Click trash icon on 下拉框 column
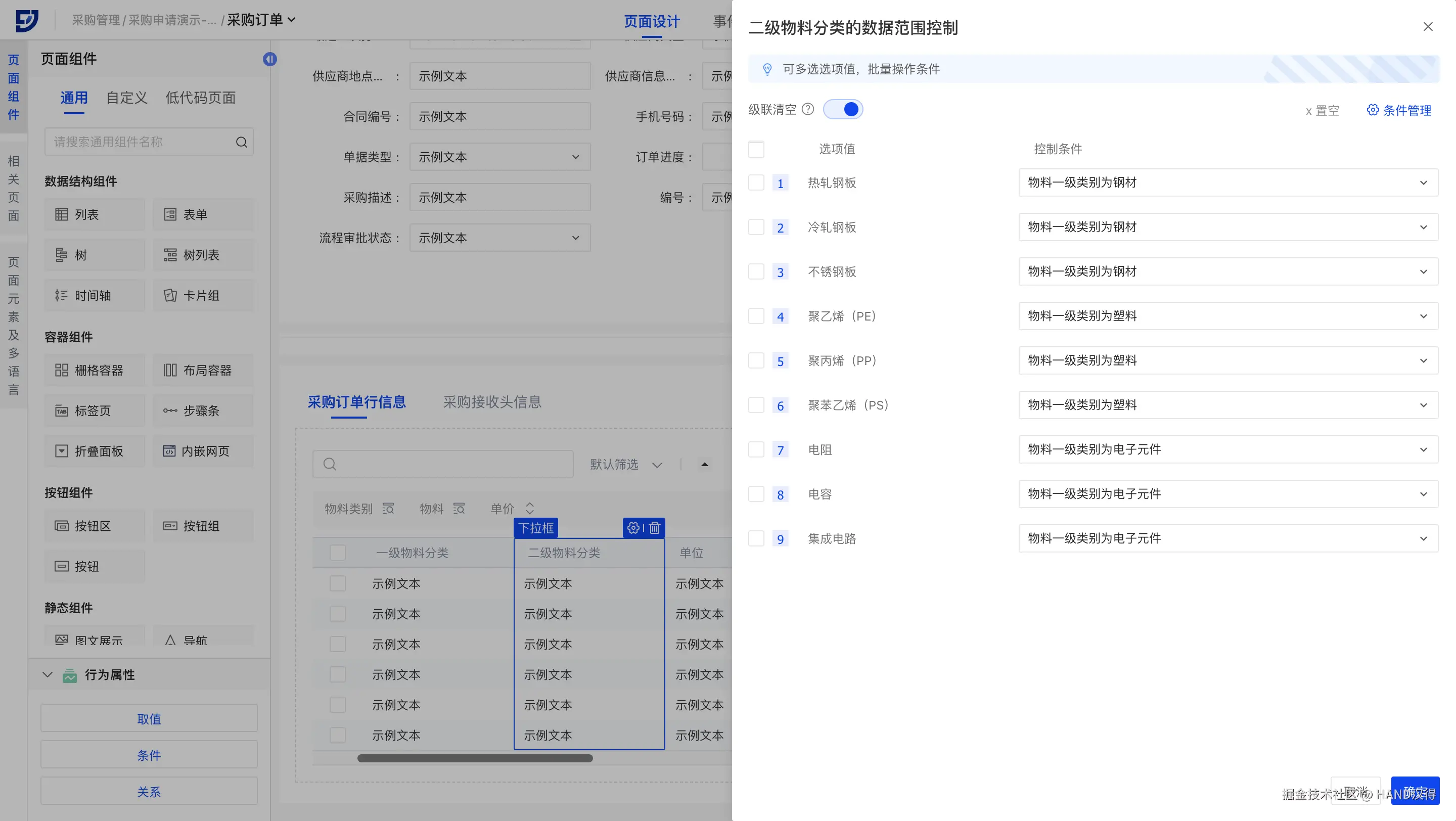This screenshot has width=1456, height=821. click(655, 528)
